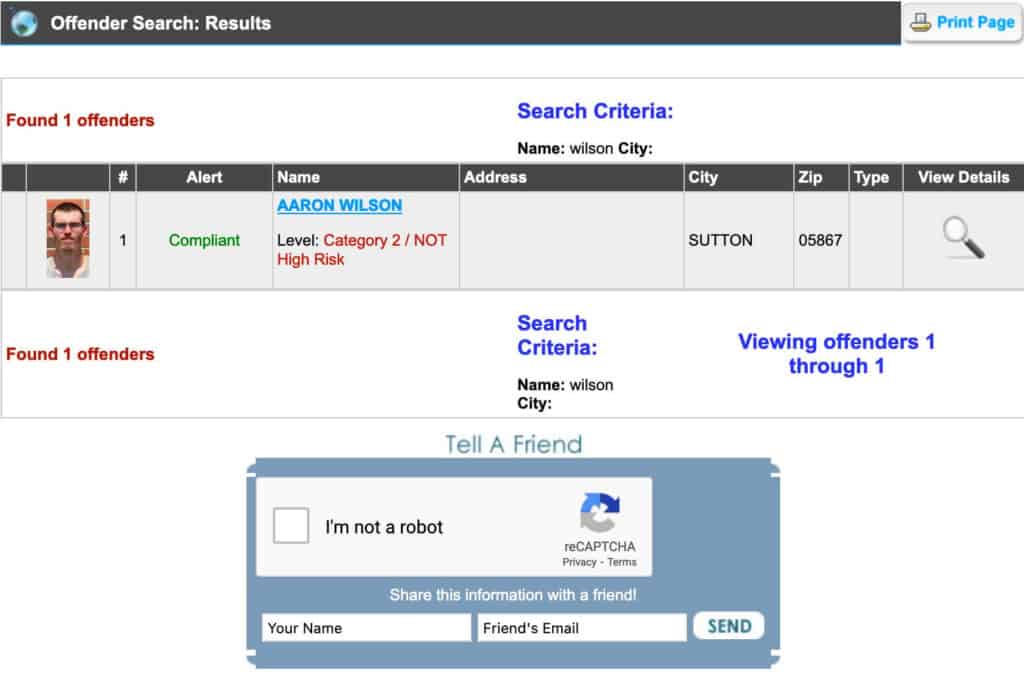Image resolution: width=1024 pixels, height=674 pixels.
Task: Click the Compliant status in row 1
Action: (204, 240)
